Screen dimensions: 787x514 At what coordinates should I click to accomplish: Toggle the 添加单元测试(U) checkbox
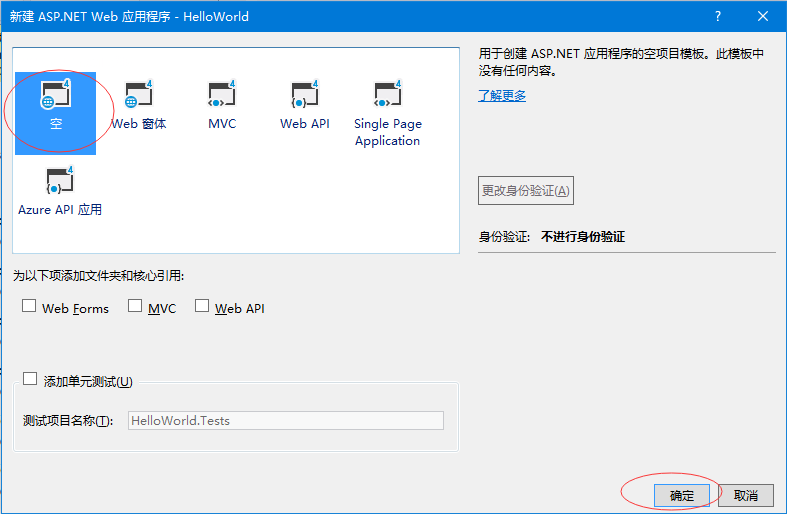tap(30, 379)
